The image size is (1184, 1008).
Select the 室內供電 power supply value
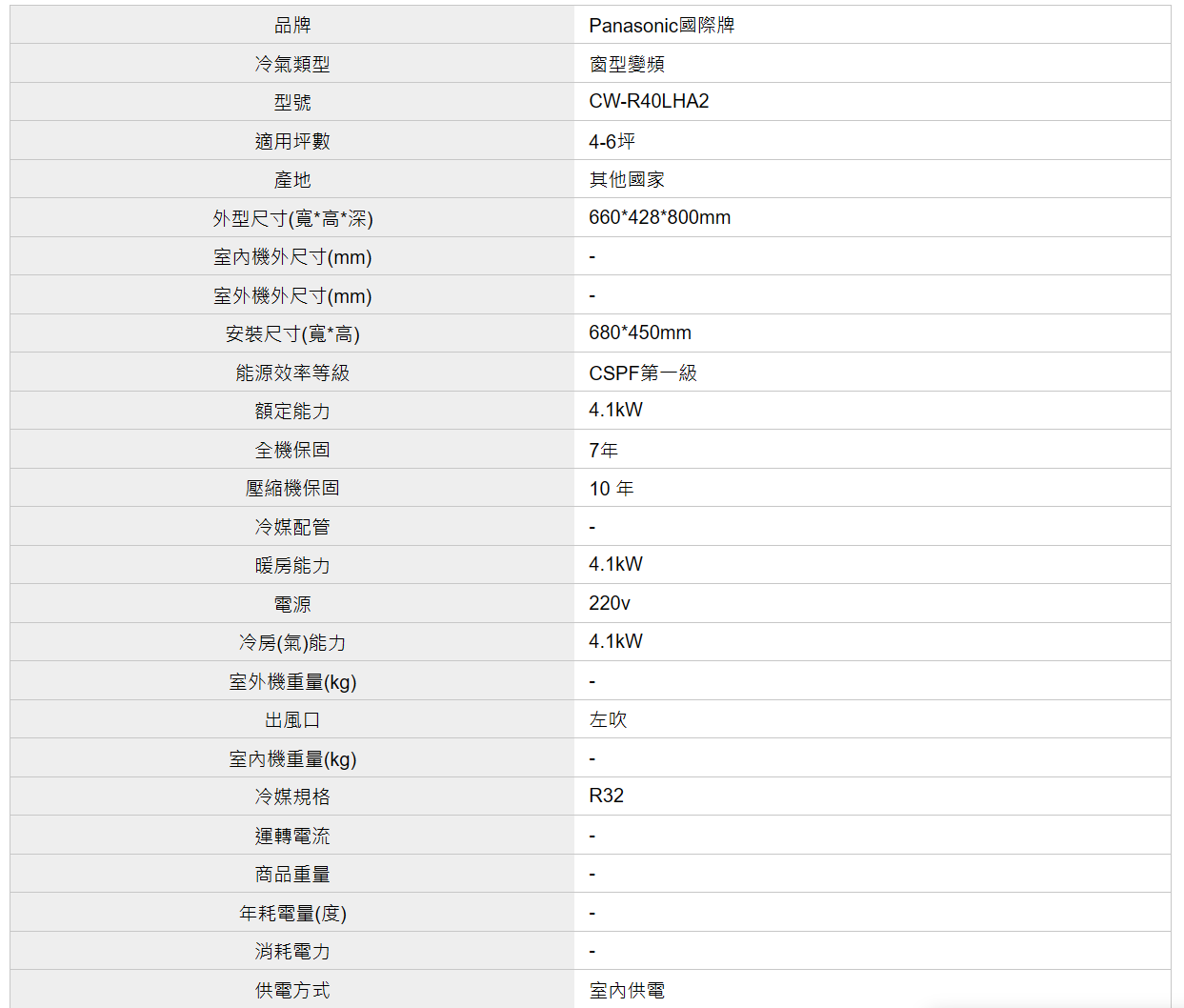tap(627, 990)
